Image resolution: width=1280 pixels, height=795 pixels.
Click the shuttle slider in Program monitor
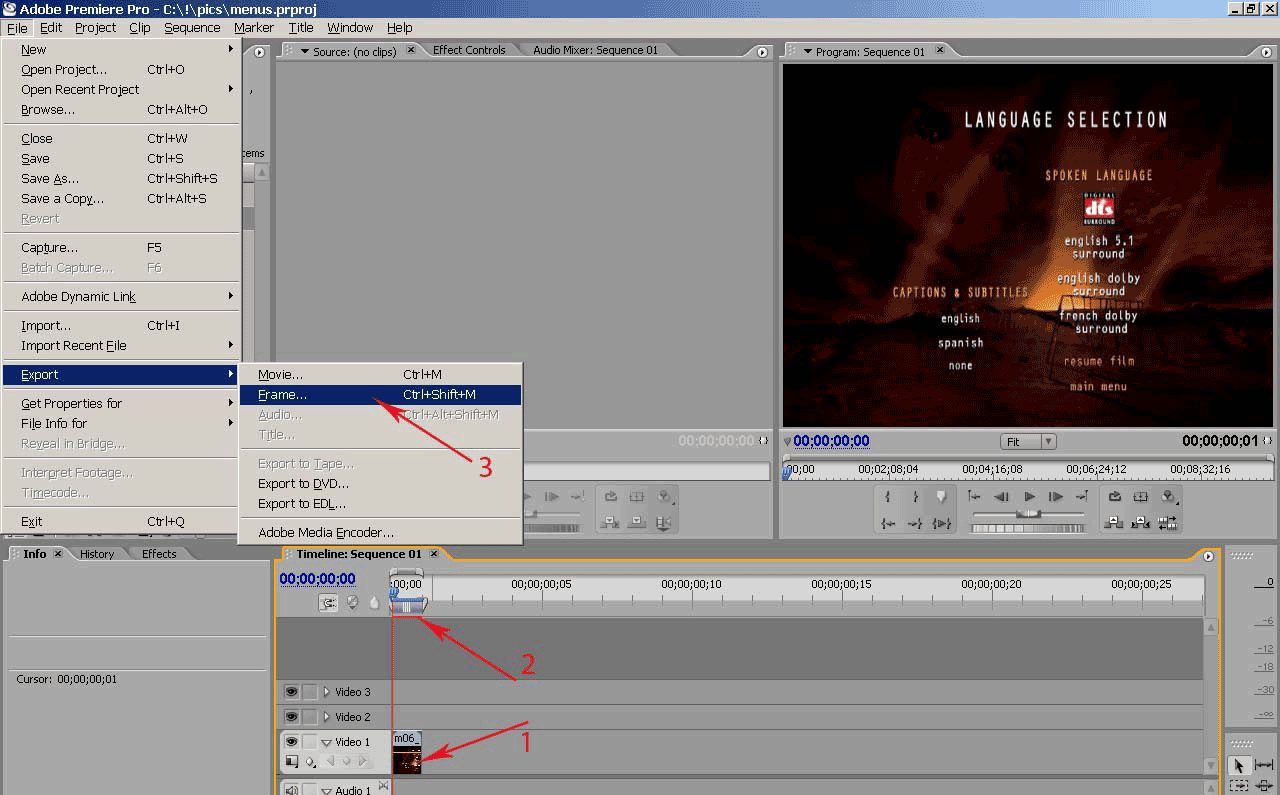point(1028,514)
